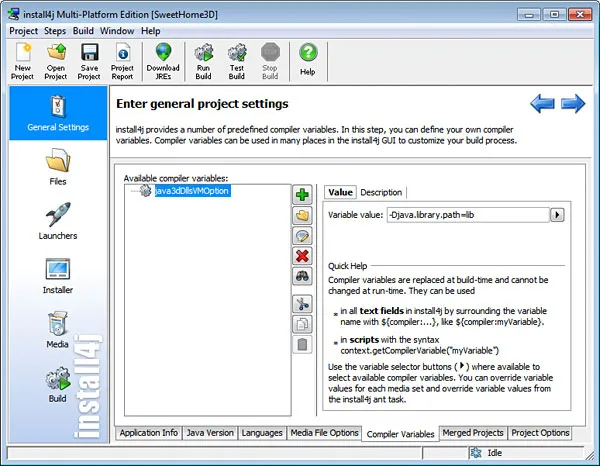Click the Save Project floppy icon
The width and height of the screenshot is (600, 466).
(89, 53)
